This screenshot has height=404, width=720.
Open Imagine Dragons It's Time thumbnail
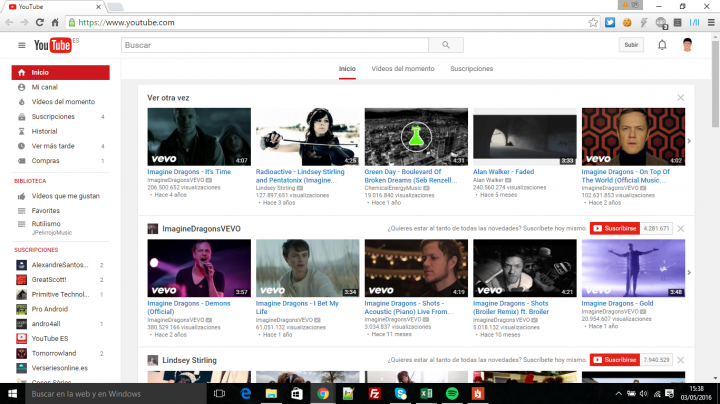click(199, 137)
